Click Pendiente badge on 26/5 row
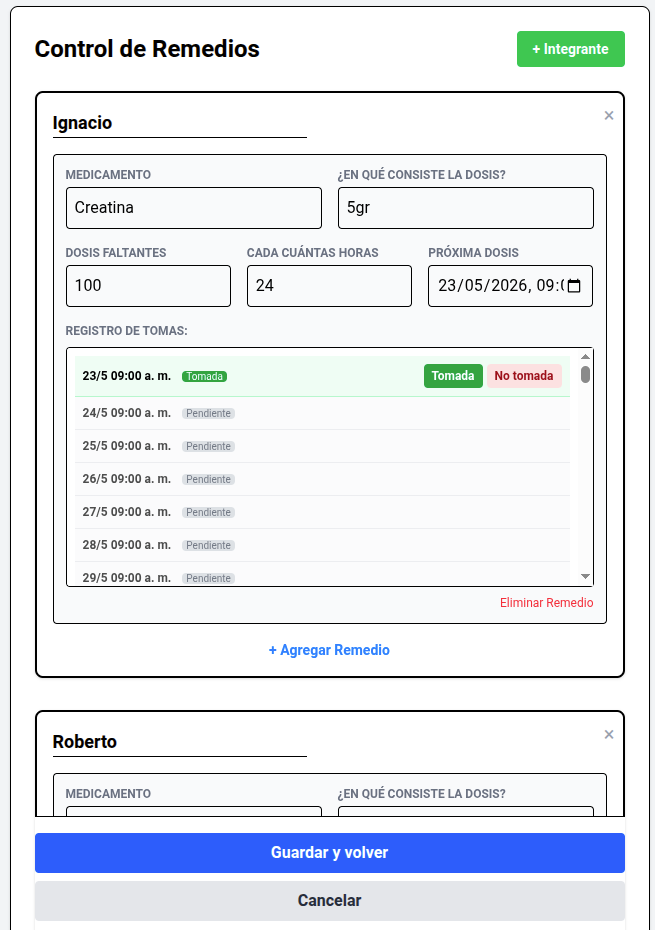The width and height of the screenshot is (655, 930). (208, 479)
